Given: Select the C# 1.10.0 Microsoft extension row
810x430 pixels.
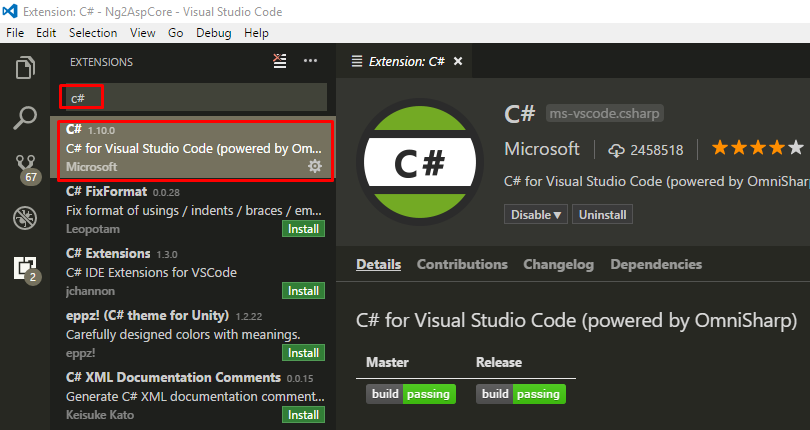Looking at the screenshot, I should coord(193,148).
